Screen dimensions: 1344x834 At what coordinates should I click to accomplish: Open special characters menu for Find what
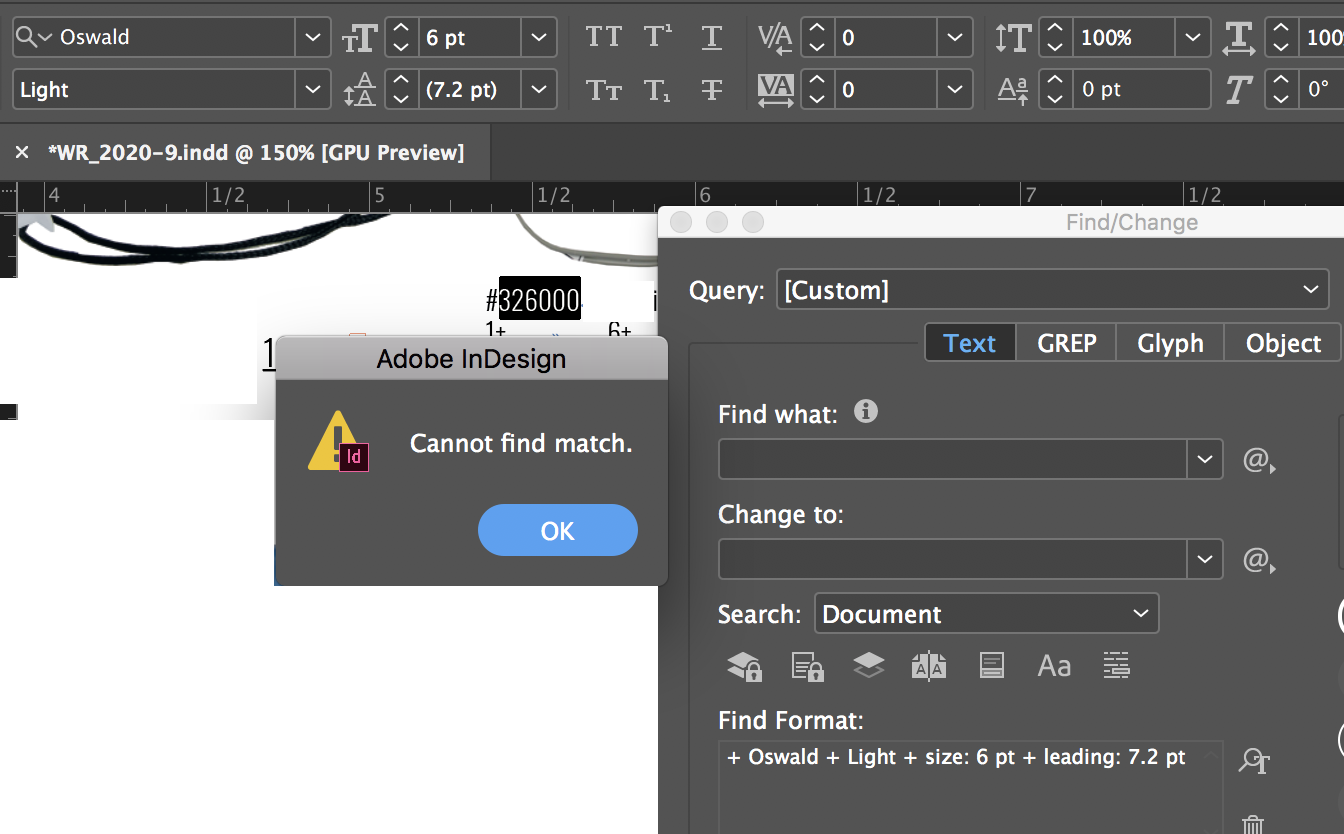1259,461
